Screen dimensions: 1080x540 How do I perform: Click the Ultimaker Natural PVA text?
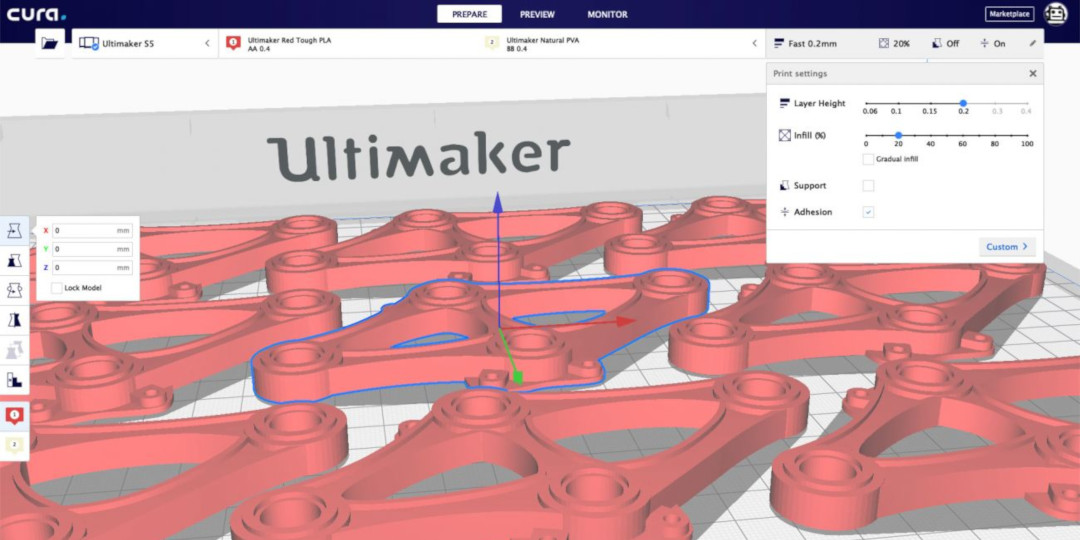[x=543, y=40]
